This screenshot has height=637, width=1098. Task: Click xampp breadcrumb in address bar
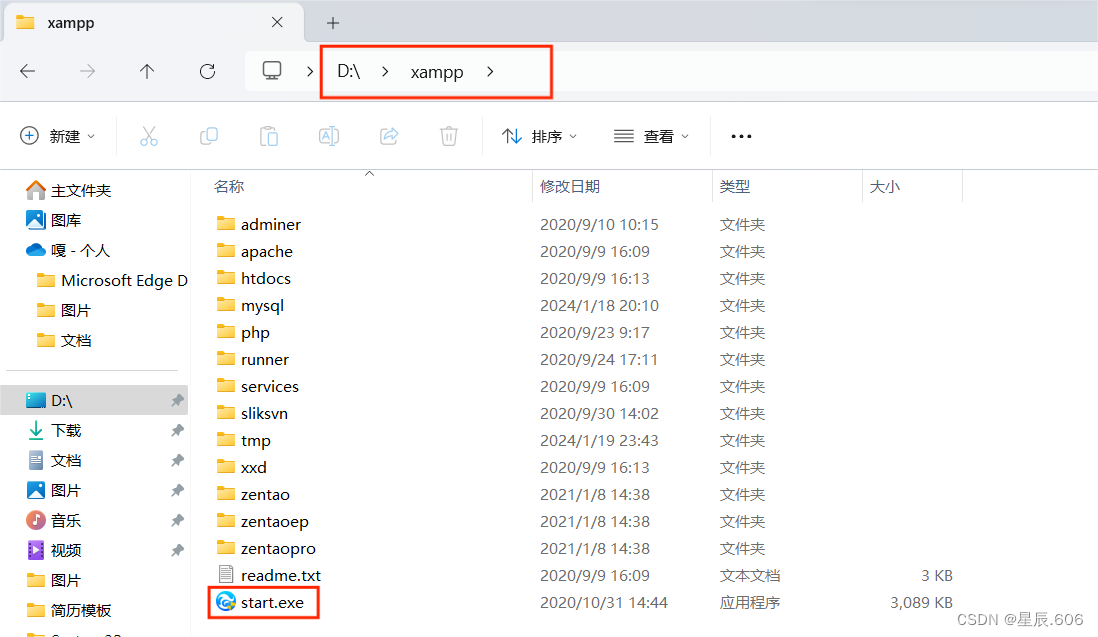[437, 72]
